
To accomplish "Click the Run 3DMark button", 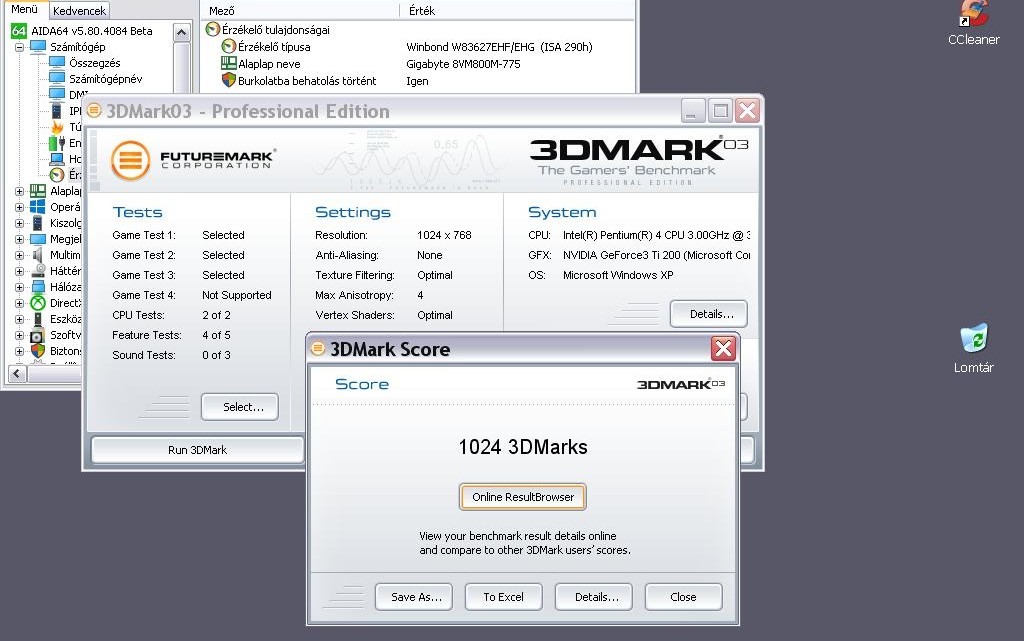I will tap(197, 450).
